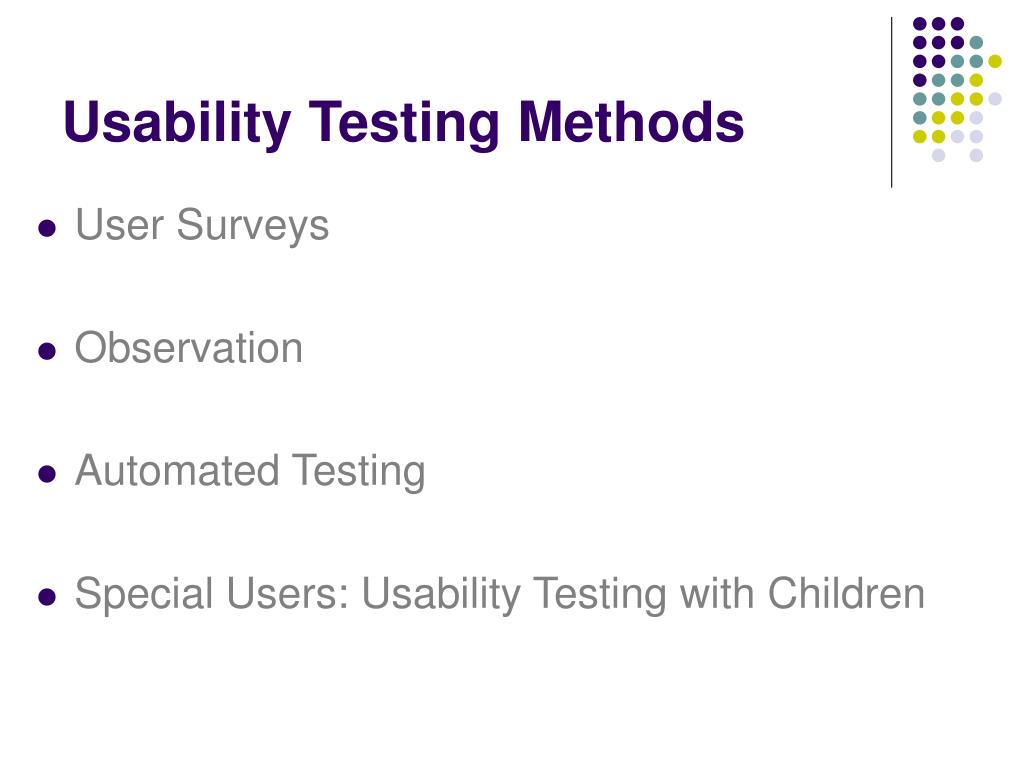Select the 'User Surveys' bullet text
This screenshot has height=768, width=1024.
point(202,226)
